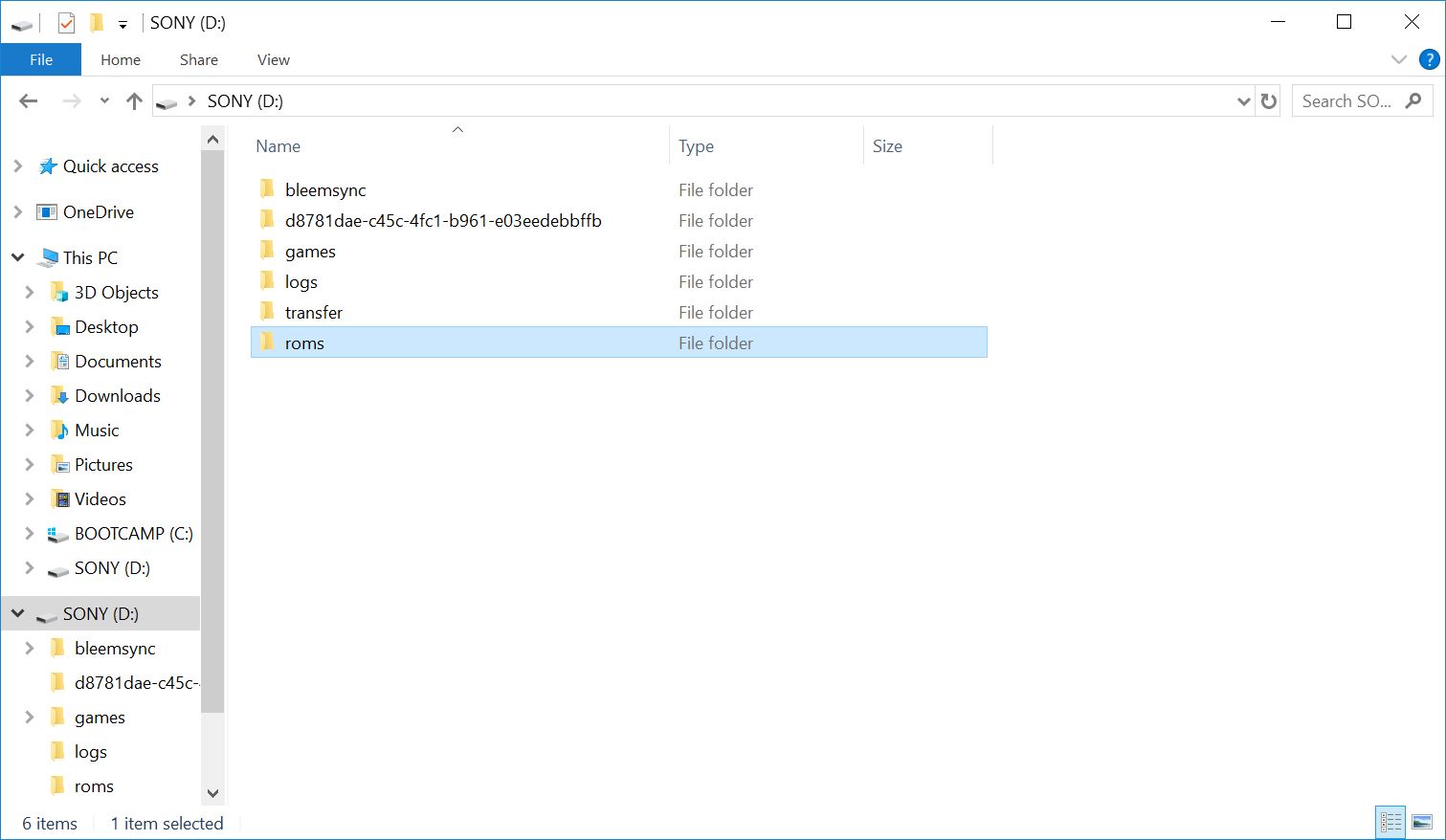This screenshot has width=1446, height=840.
Task: Open the recent locations dropdown arrow
Action: click(104, 101)
